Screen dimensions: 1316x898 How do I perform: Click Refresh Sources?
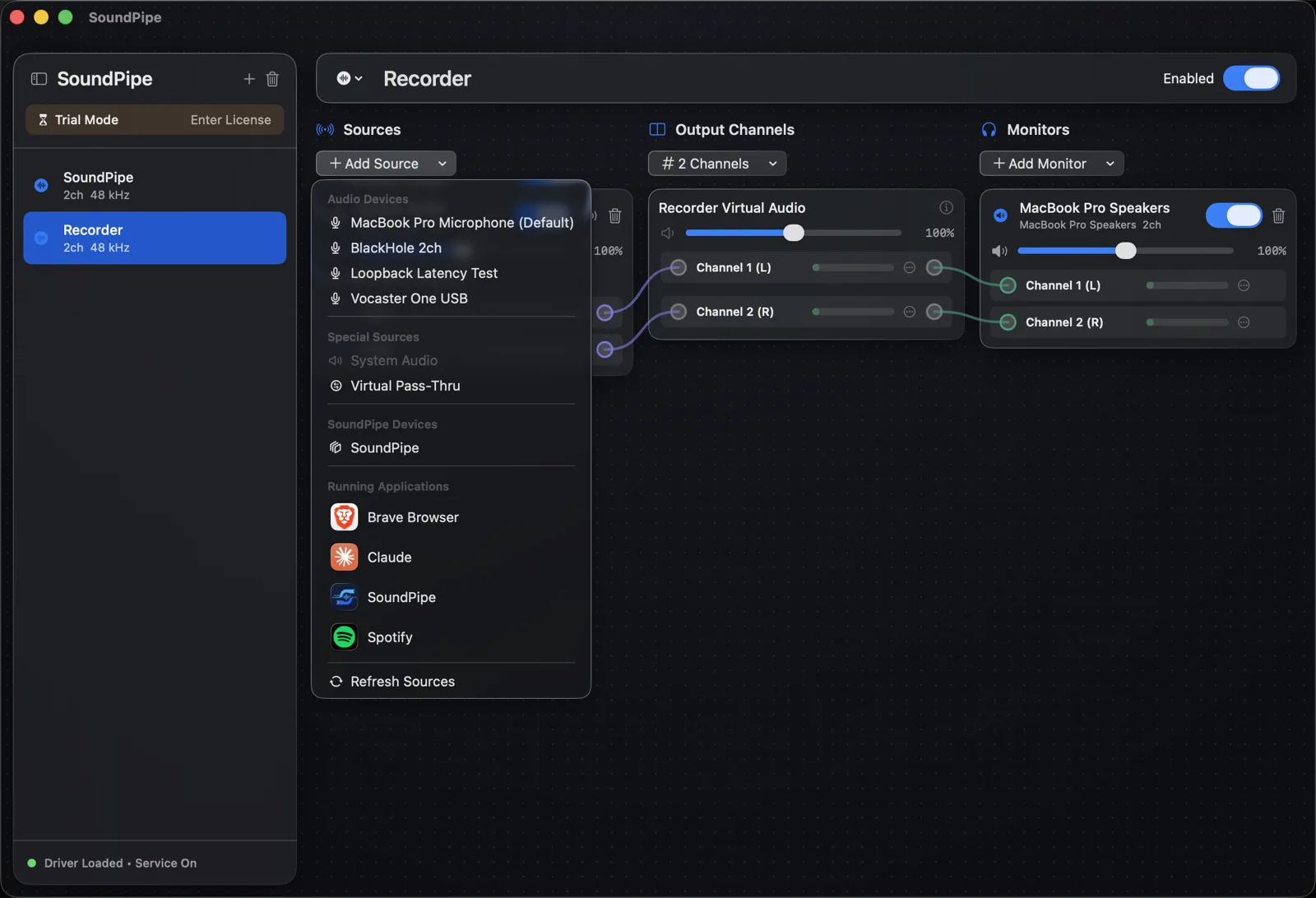tap(451, 682)
